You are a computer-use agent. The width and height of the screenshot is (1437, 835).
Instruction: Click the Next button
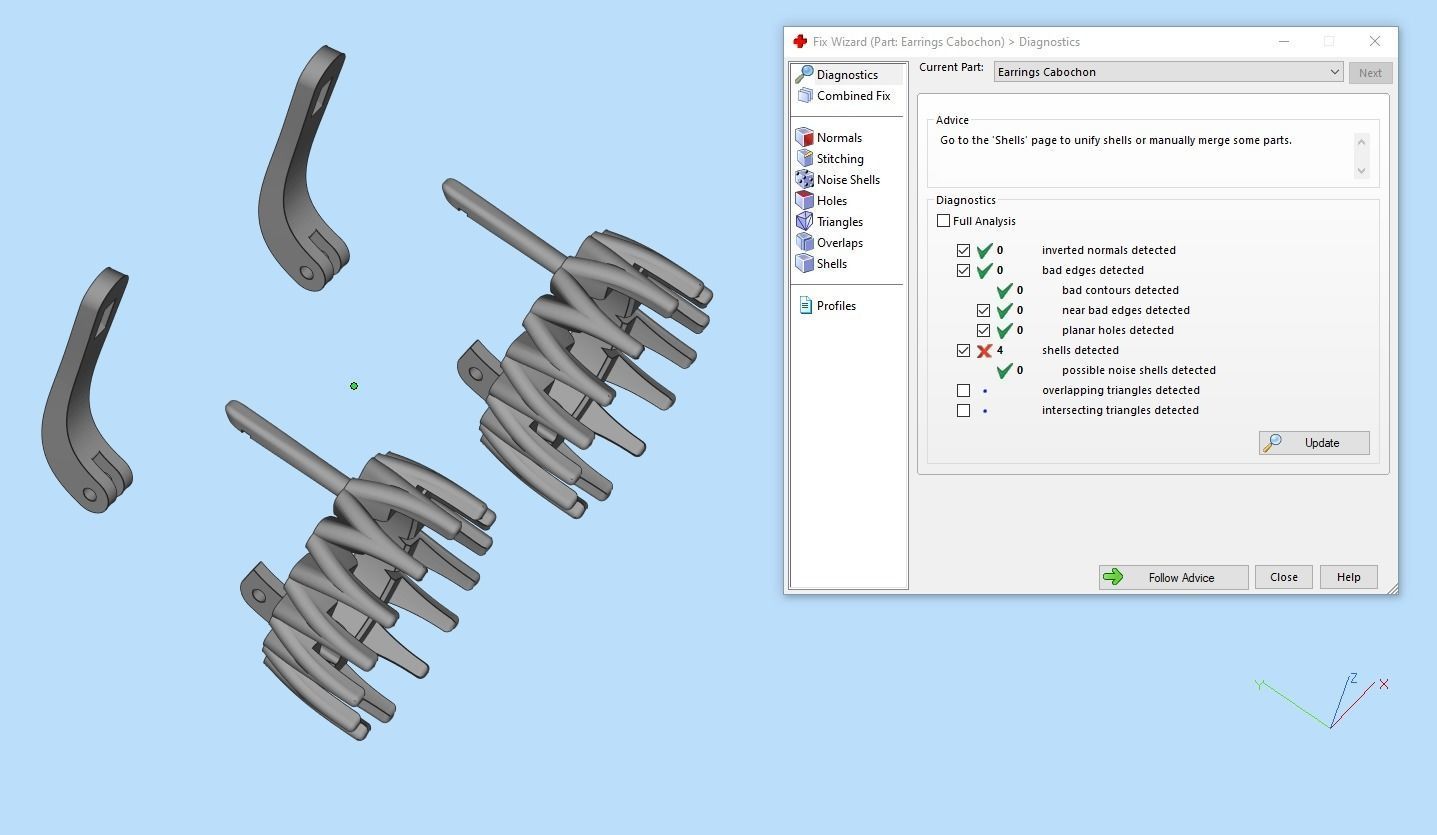pyautogui.click(x=1370, y=73)
